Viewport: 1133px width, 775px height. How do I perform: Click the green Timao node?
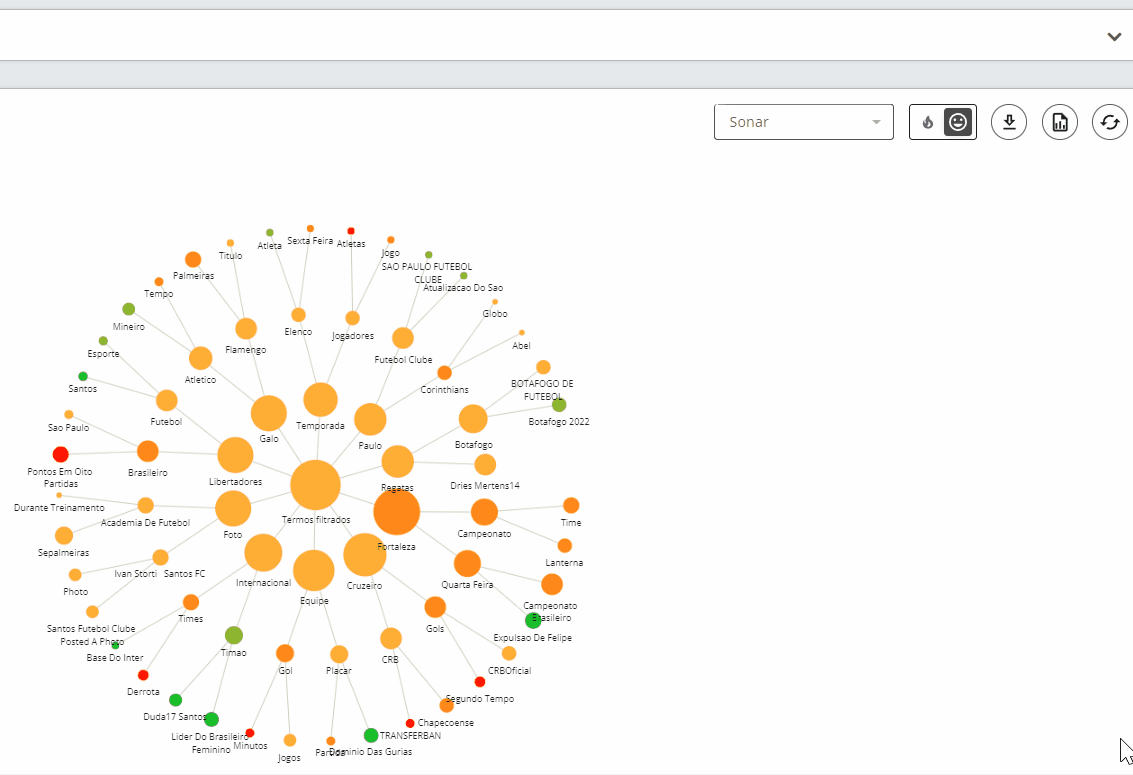pyautogui.click(x=233, y=636)
